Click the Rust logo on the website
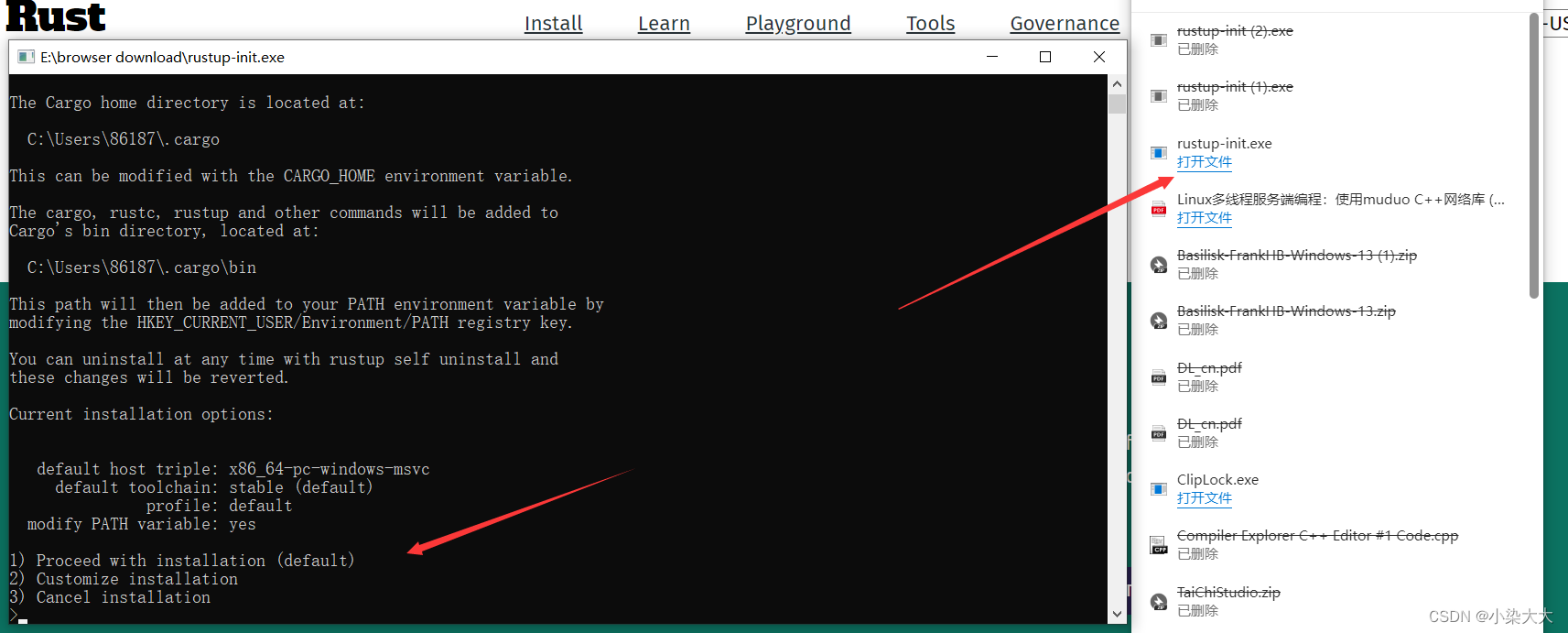Screen dimensions: 1568x633 (x=56, y=16)
